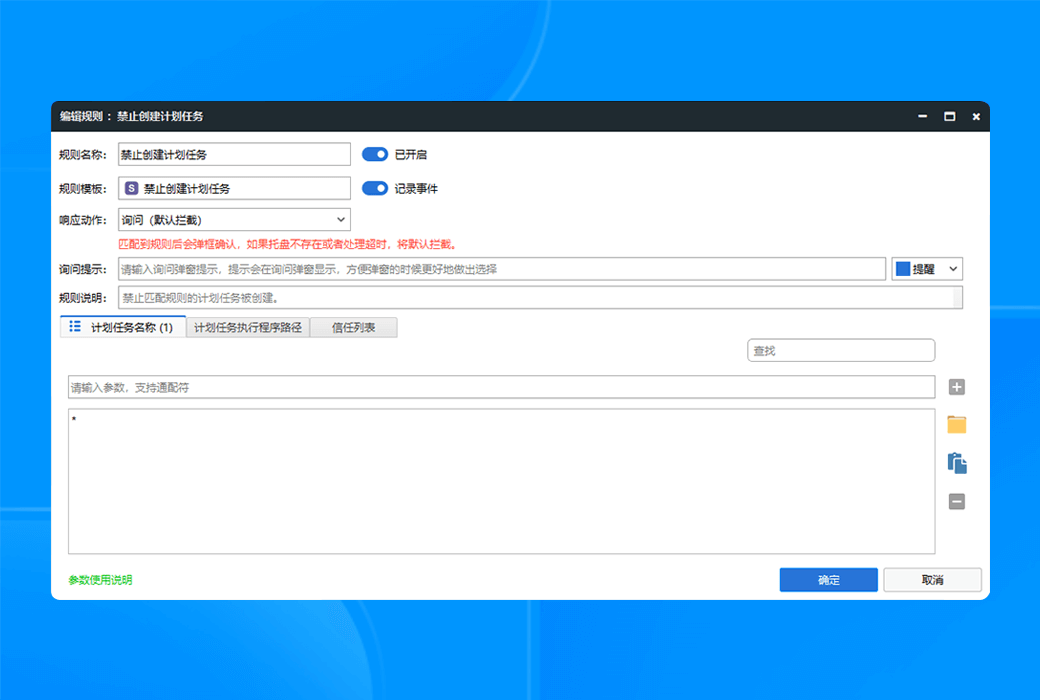This screenshot has width=1040, height=700.
Task: Click the 查找 search box
Action: pyautogui.click(x=841, y=350)
